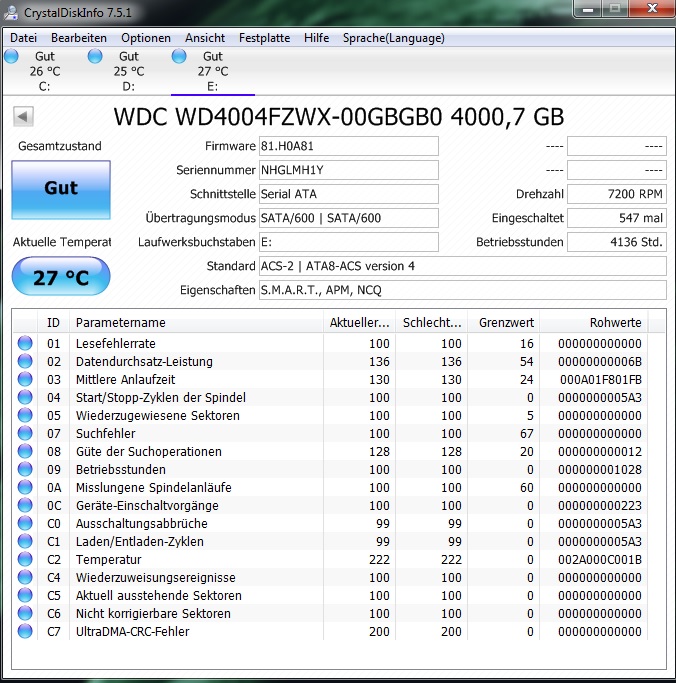Click status orb for Suchfehler row
The width and height of the screenshot is (676, 683).
pyautogui.click(x=25, y=433)
